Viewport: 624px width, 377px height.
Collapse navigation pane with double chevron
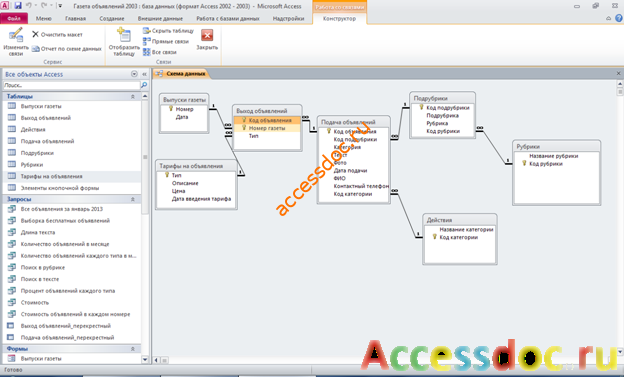pyautogui.click(x=144, y=74)
